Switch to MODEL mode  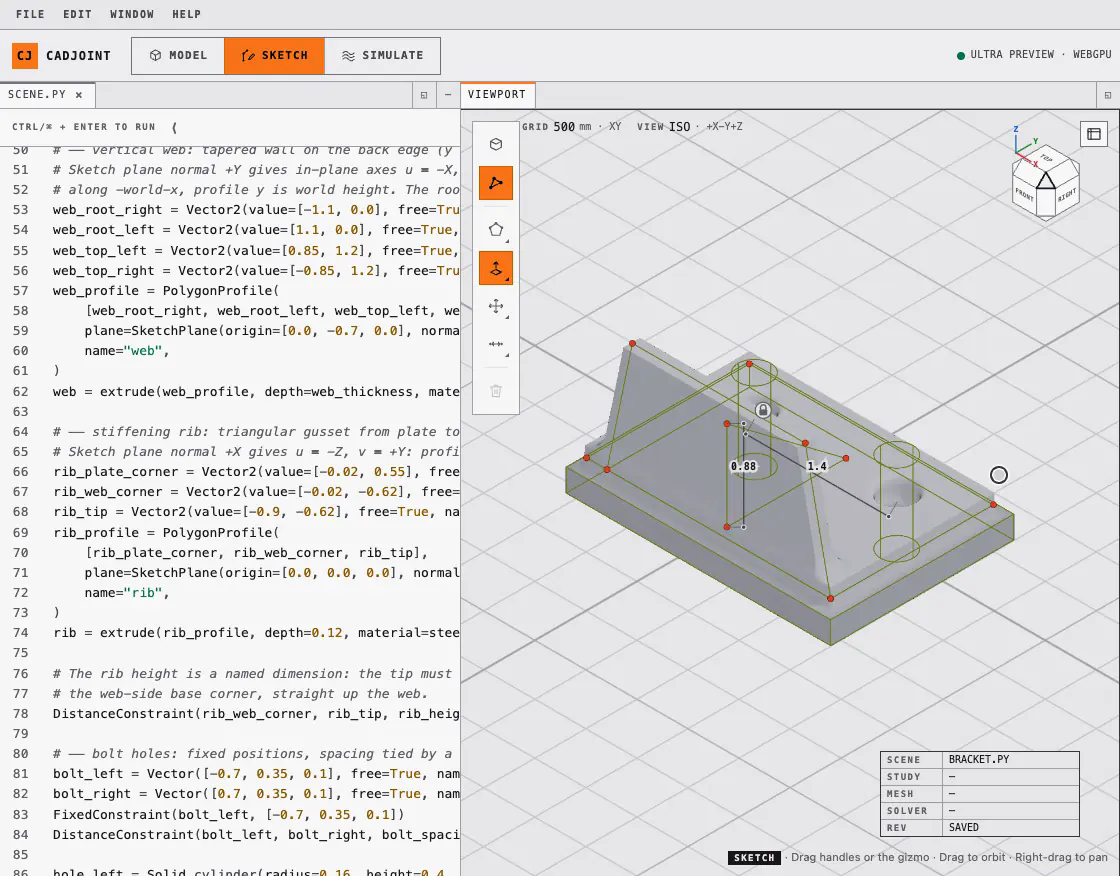tap(178, 56)
